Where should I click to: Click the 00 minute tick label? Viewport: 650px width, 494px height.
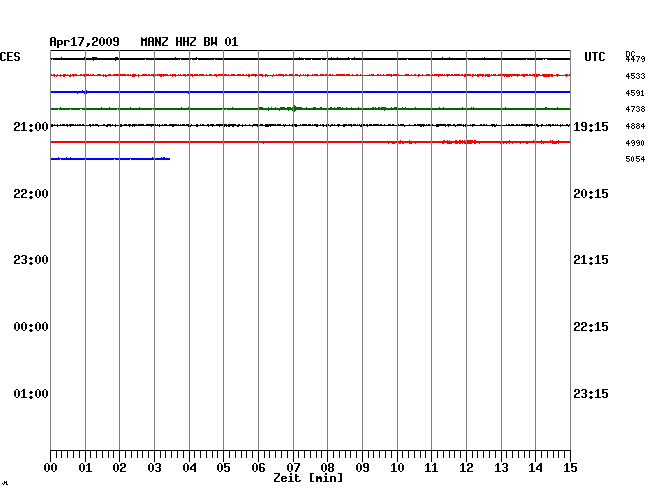tap(50, 467)
